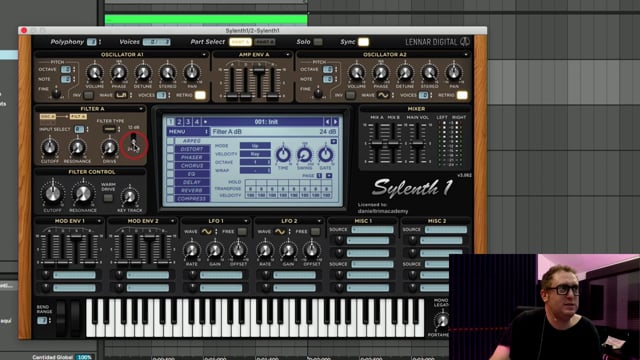
Task: Open the display MENU dropdown
Action: 188,132
